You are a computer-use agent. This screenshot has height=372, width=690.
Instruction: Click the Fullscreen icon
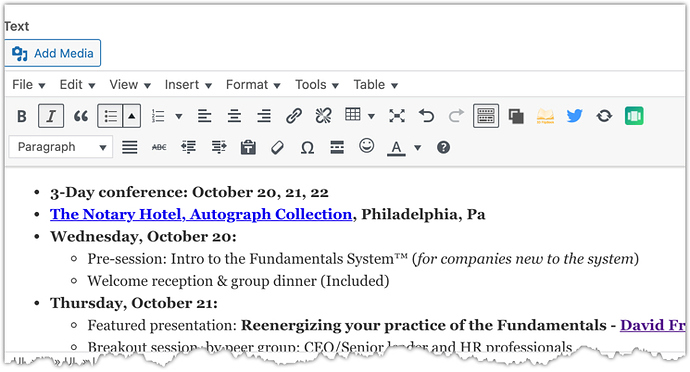tap(397, 116)
